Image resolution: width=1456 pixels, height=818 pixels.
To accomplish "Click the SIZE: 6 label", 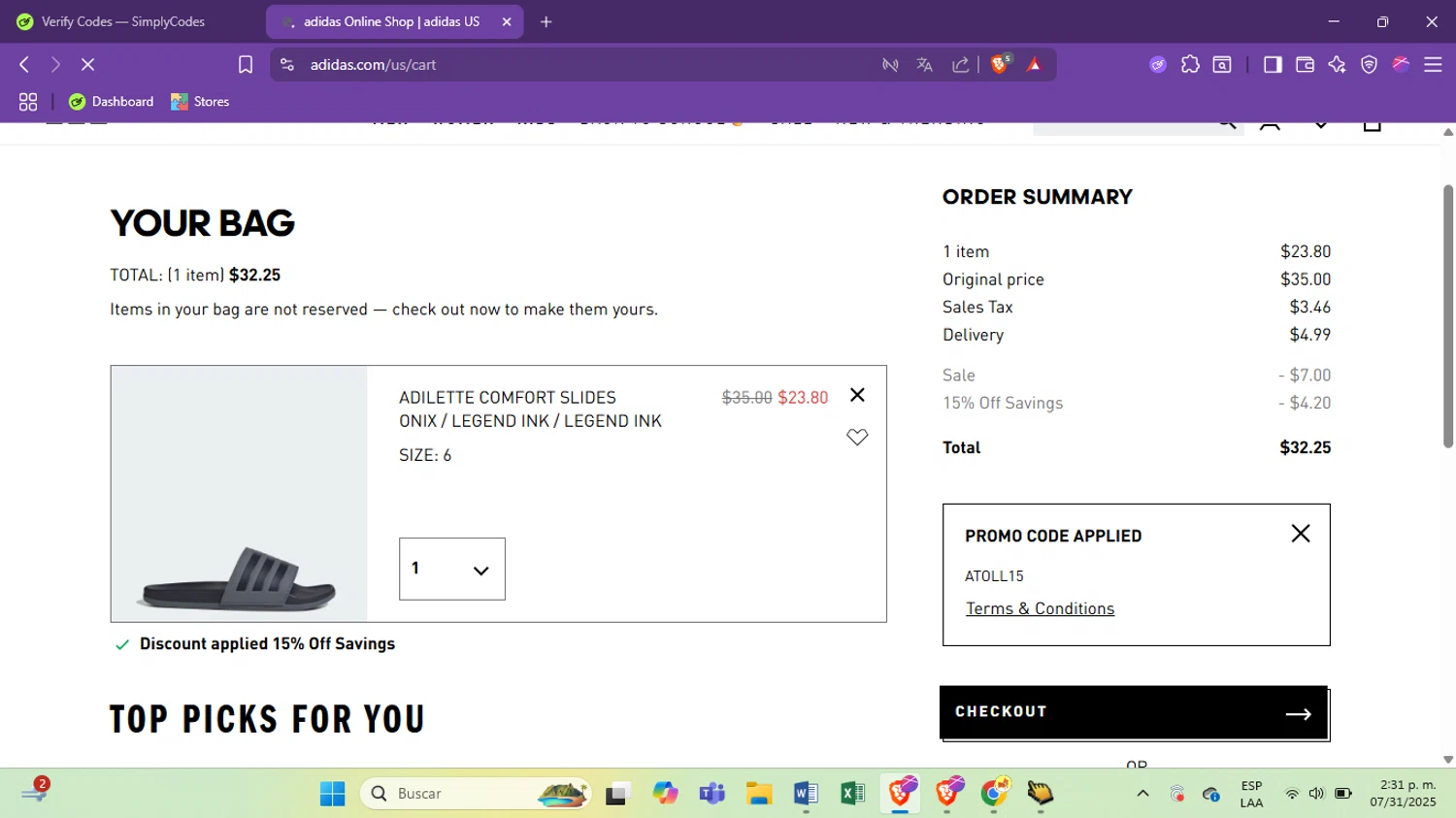I will 425,455.
